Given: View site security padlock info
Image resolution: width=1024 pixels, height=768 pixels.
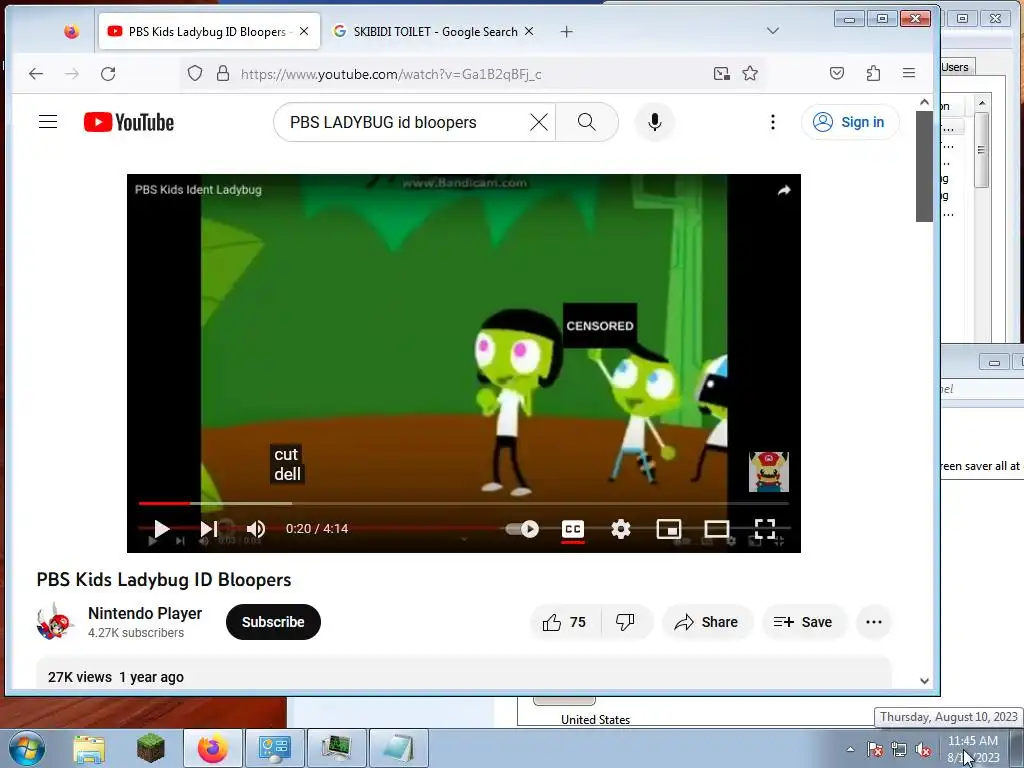Looking at the screenshot, I should pos(223,73).
